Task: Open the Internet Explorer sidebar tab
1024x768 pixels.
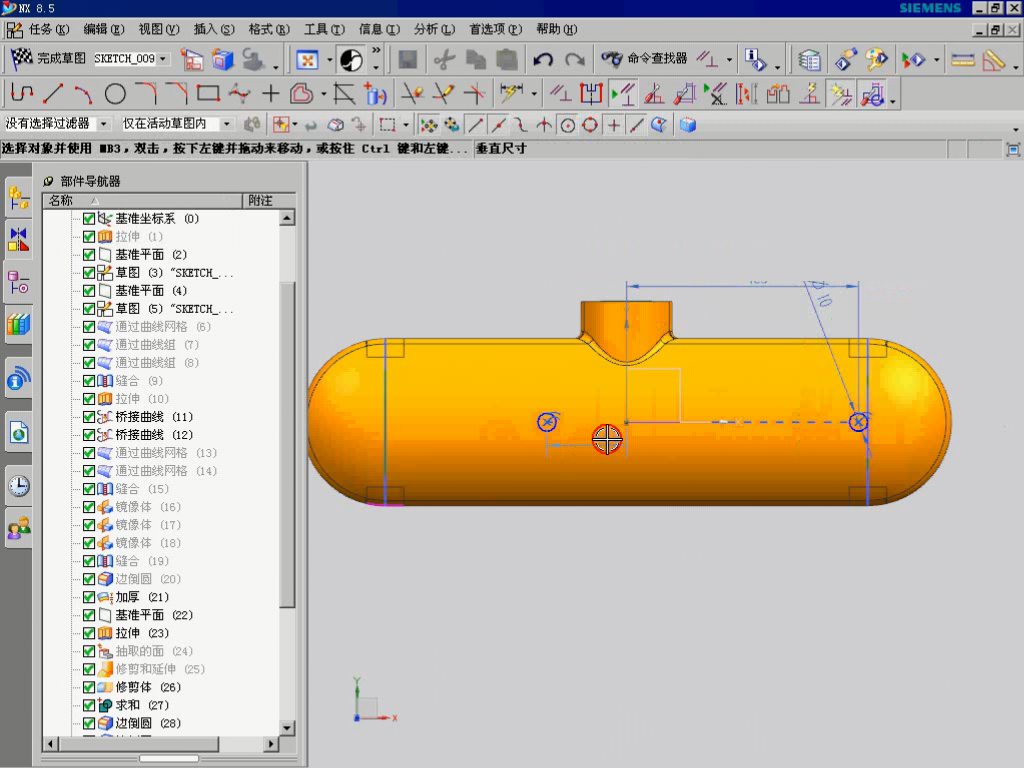Action: (x=18, y=432)
